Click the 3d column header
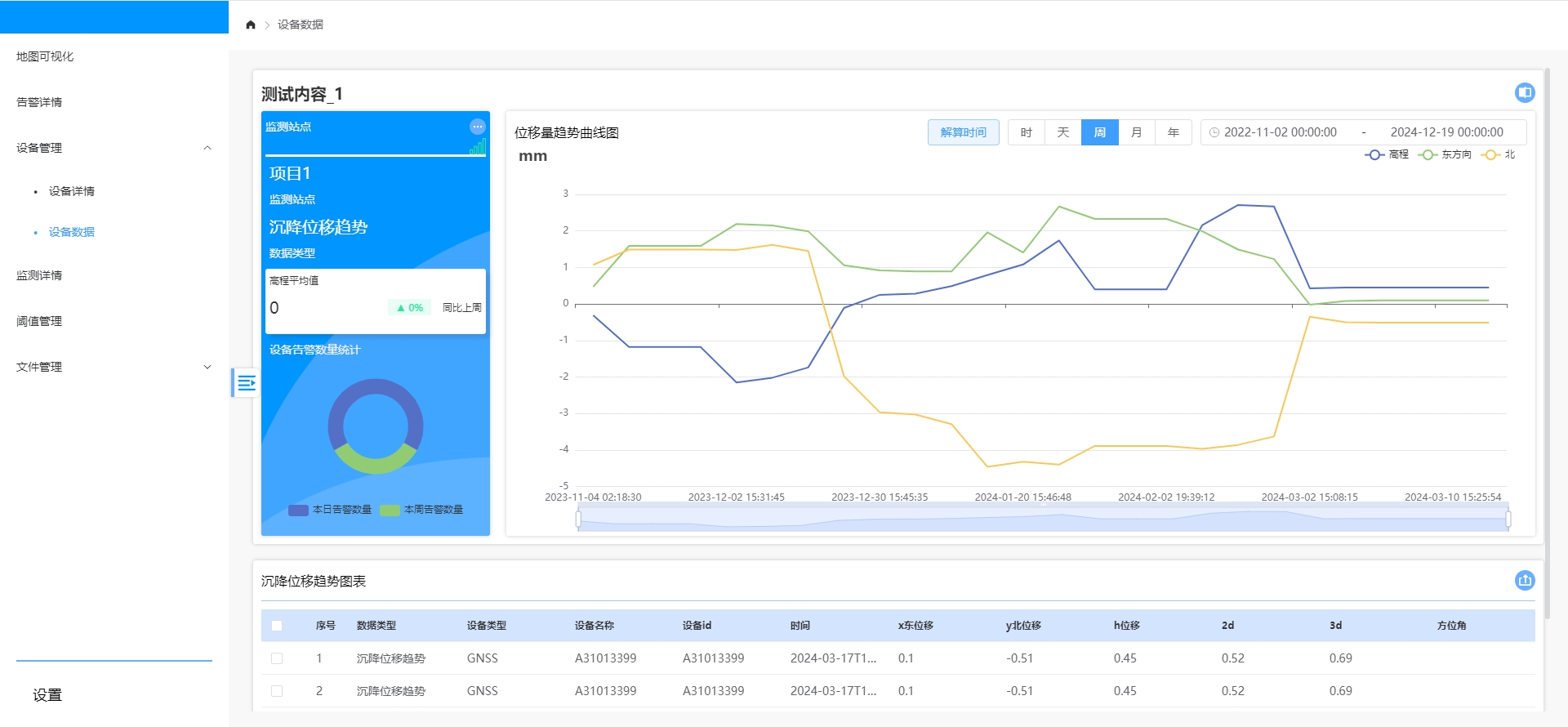The image size is (1568, 727). (1335, 626)
